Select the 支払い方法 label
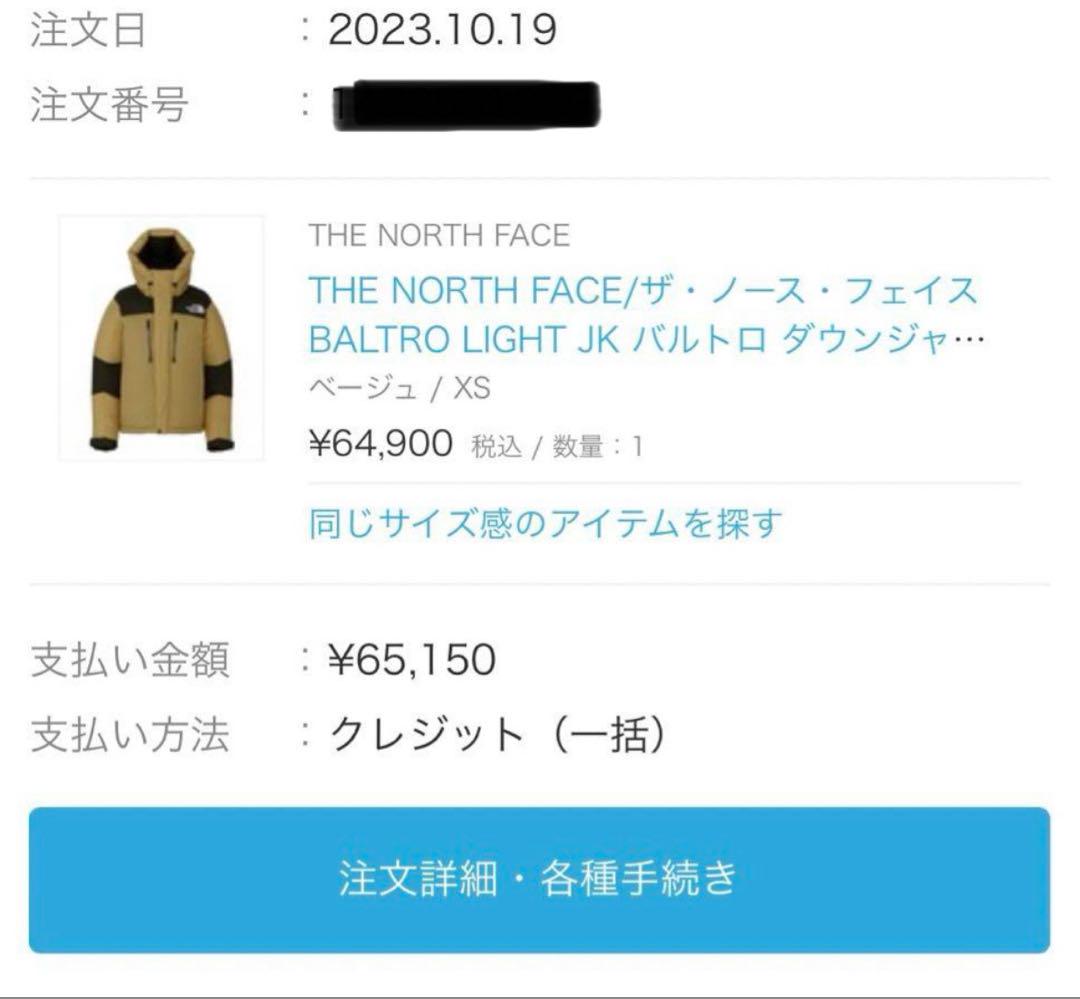The height and width of the screenshot is (999, 1080). point(130,734)
